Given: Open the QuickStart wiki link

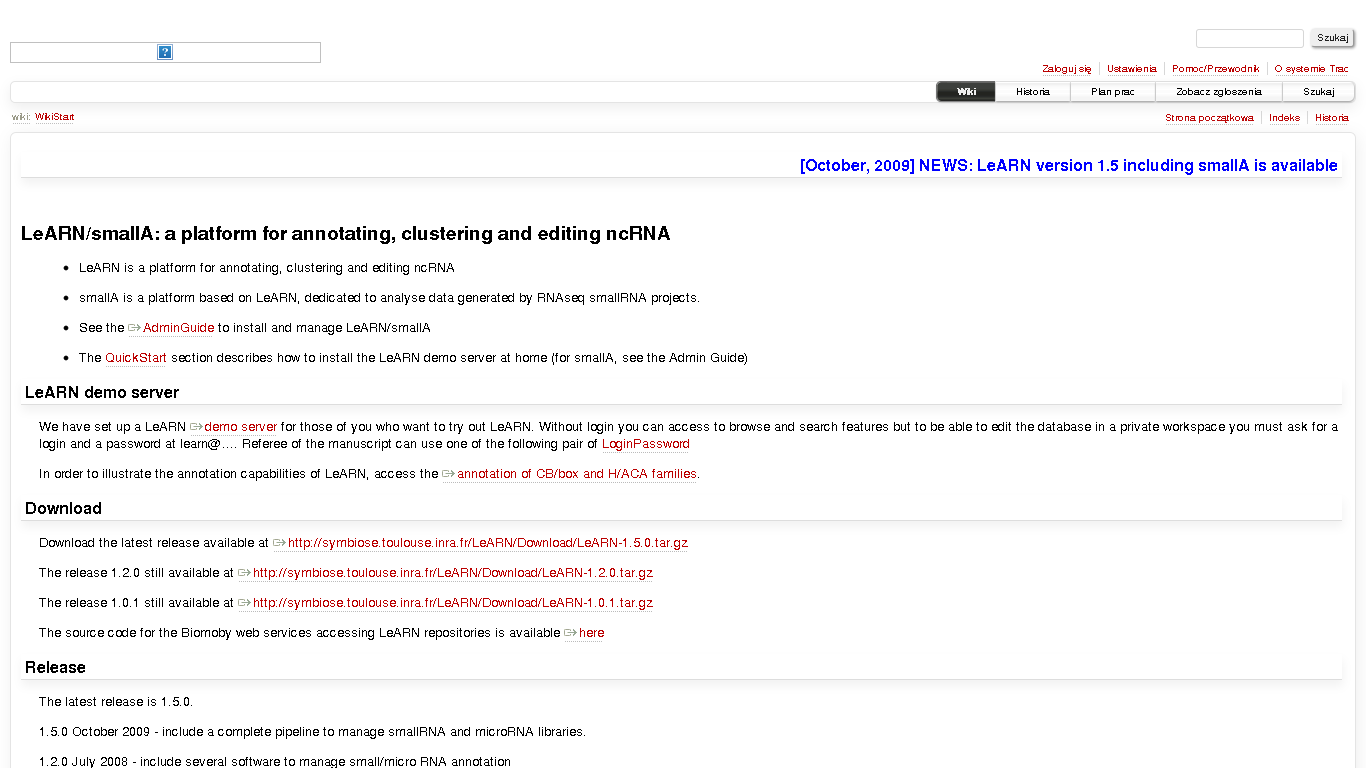Looking at the screenshot, I should (x=136, y=358).
